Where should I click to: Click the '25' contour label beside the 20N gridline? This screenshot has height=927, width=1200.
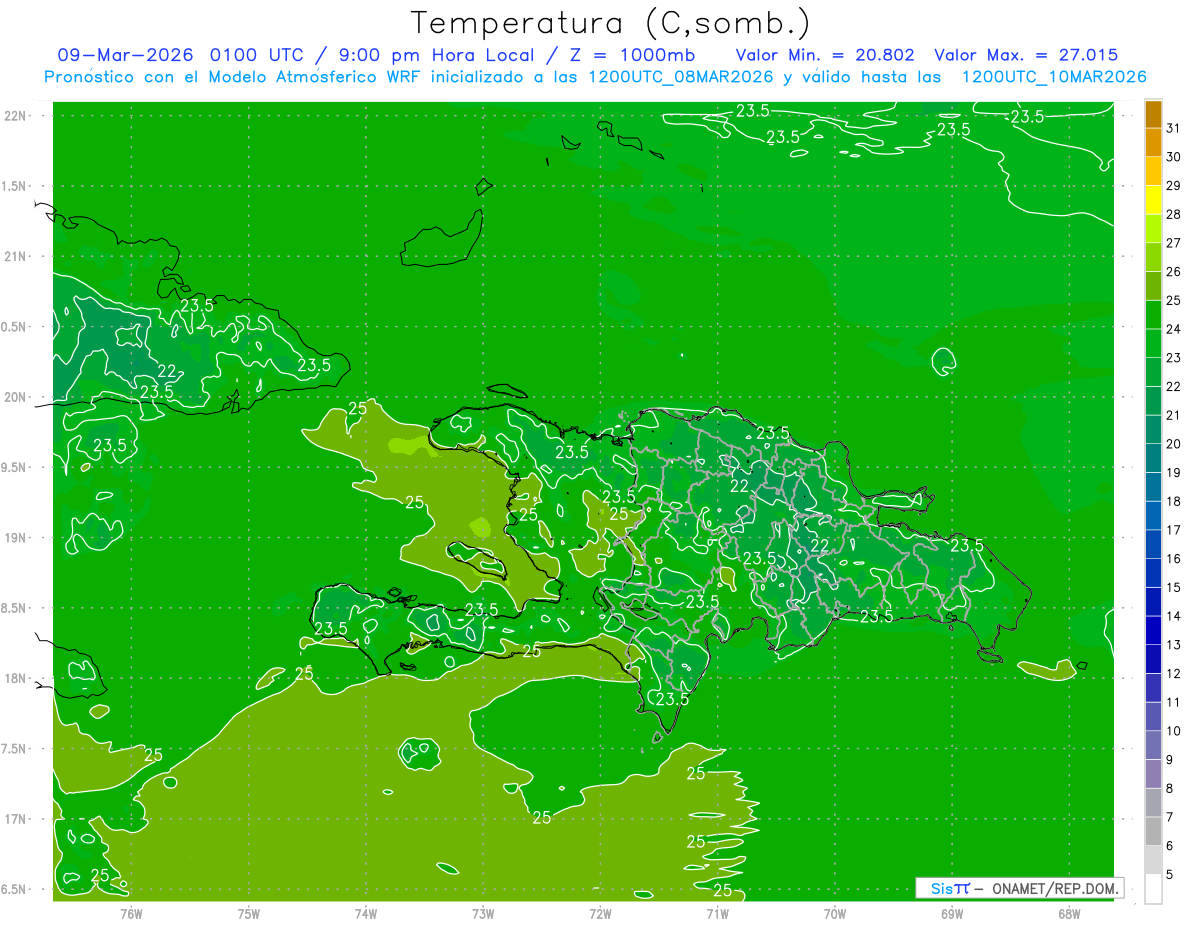357,407
